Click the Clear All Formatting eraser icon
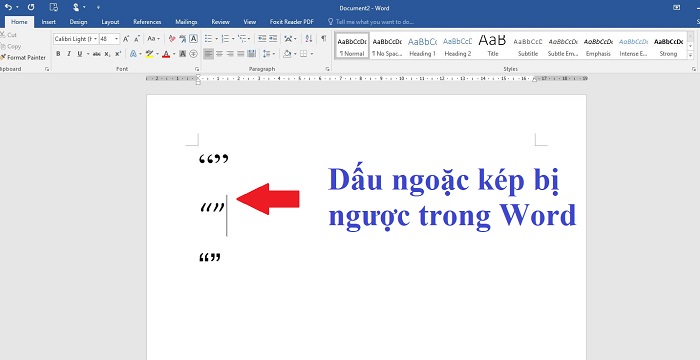Screen dimensions: 700x360 (x=172, y=39)
